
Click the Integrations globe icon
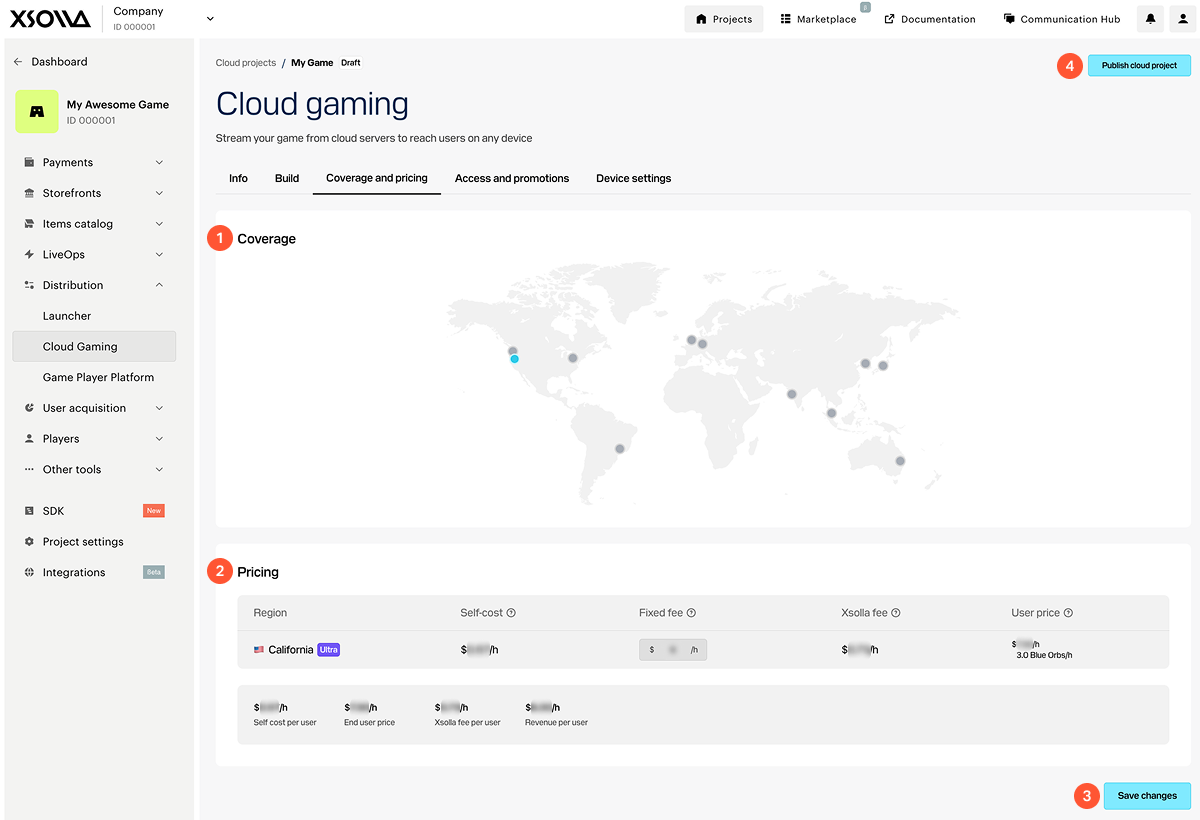(29, 572)
